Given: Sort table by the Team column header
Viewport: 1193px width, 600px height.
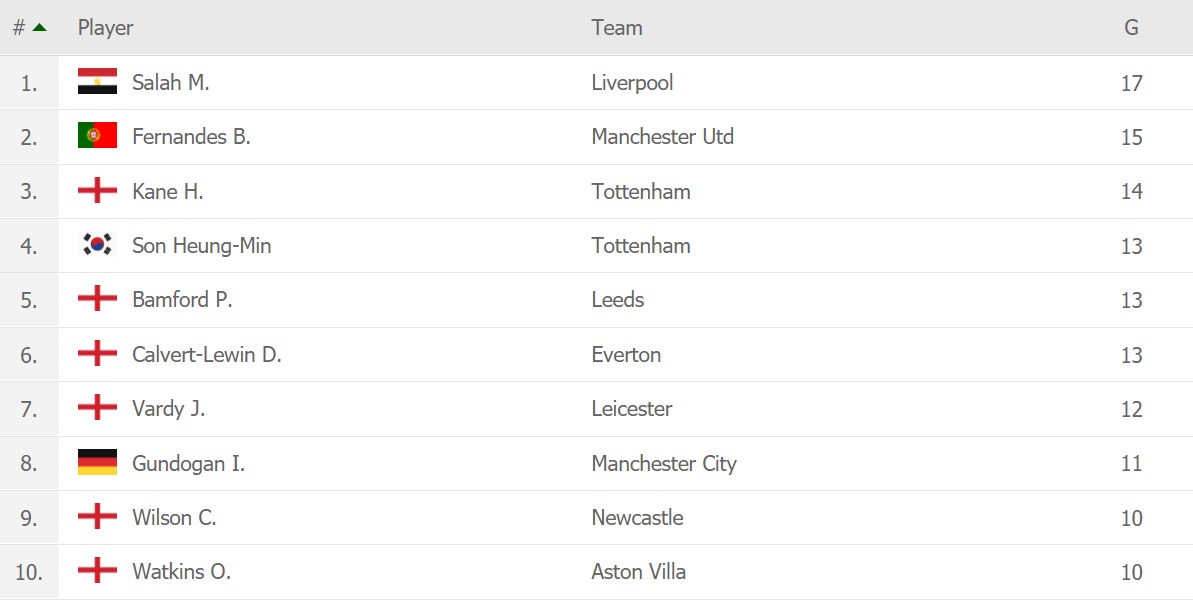Looking at the screenshot, I should tap(616, 27).
